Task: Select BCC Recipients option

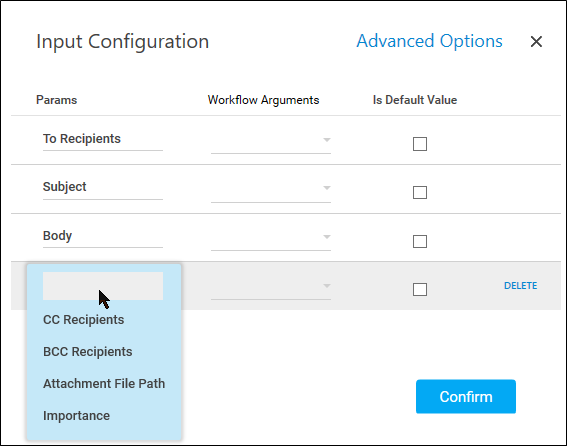Action: coord(88,352)
